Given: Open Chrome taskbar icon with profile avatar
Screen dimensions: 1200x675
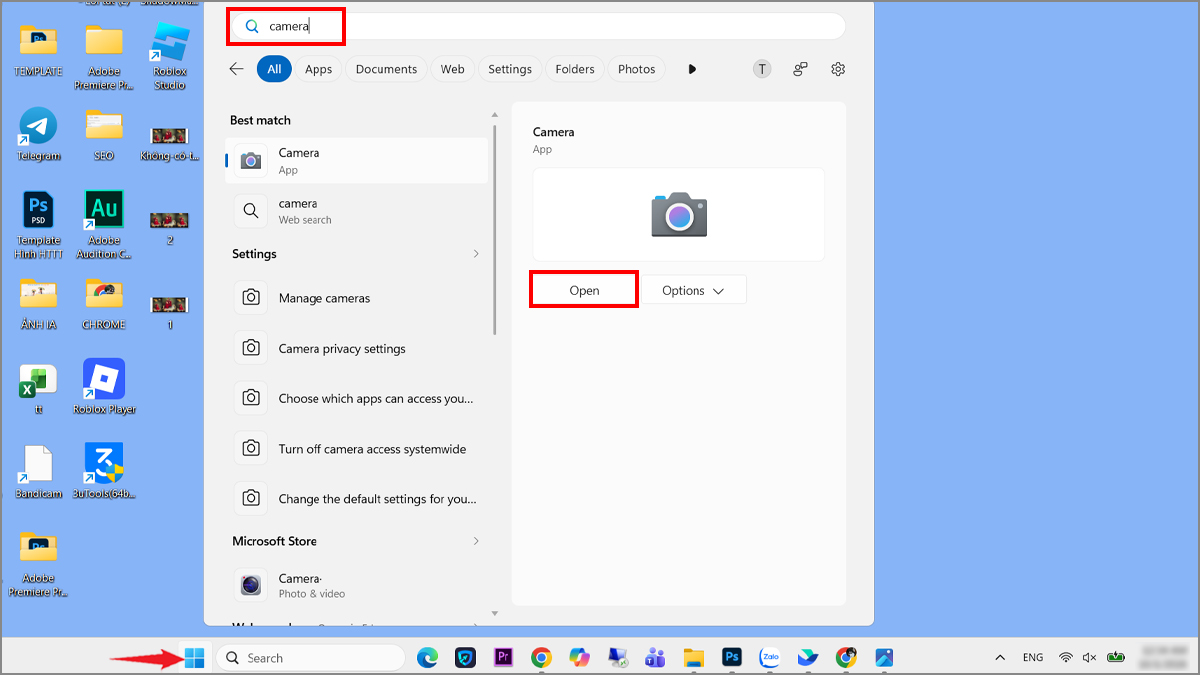Looking at the screenshot, I should coord(846,657).
